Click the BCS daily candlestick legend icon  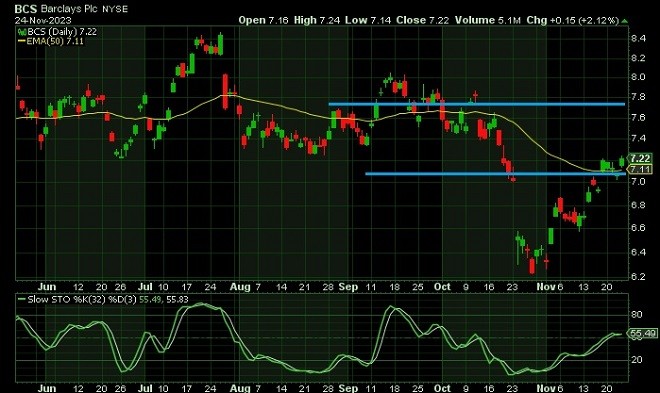click(21, 32)
